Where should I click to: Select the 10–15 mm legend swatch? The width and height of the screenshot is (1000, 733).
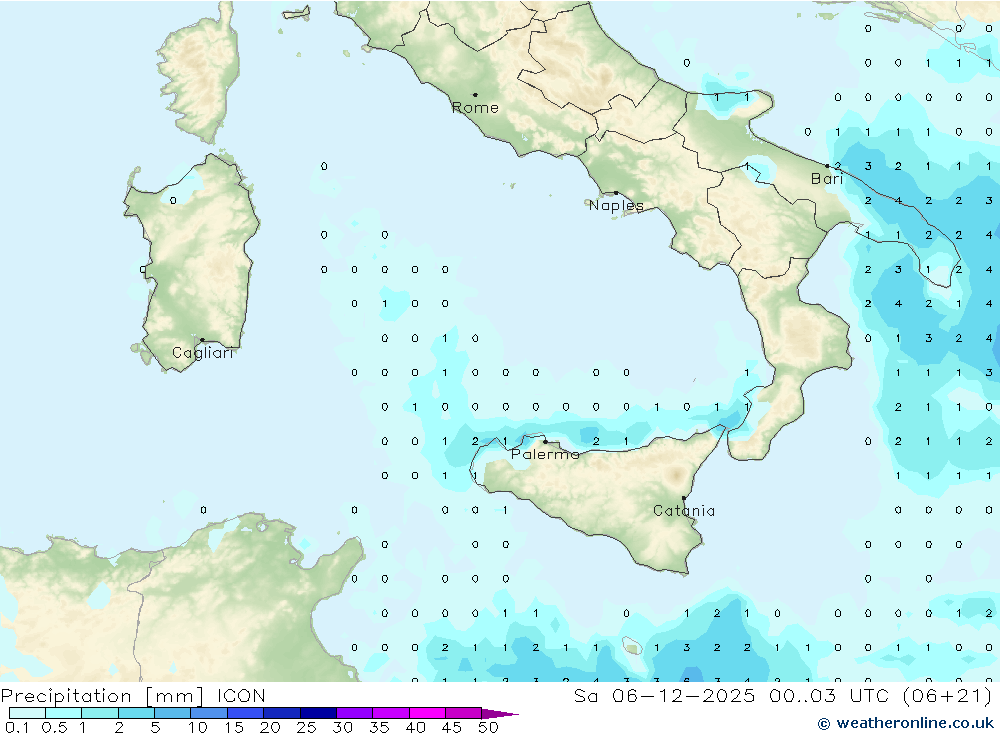coord(209,713)
